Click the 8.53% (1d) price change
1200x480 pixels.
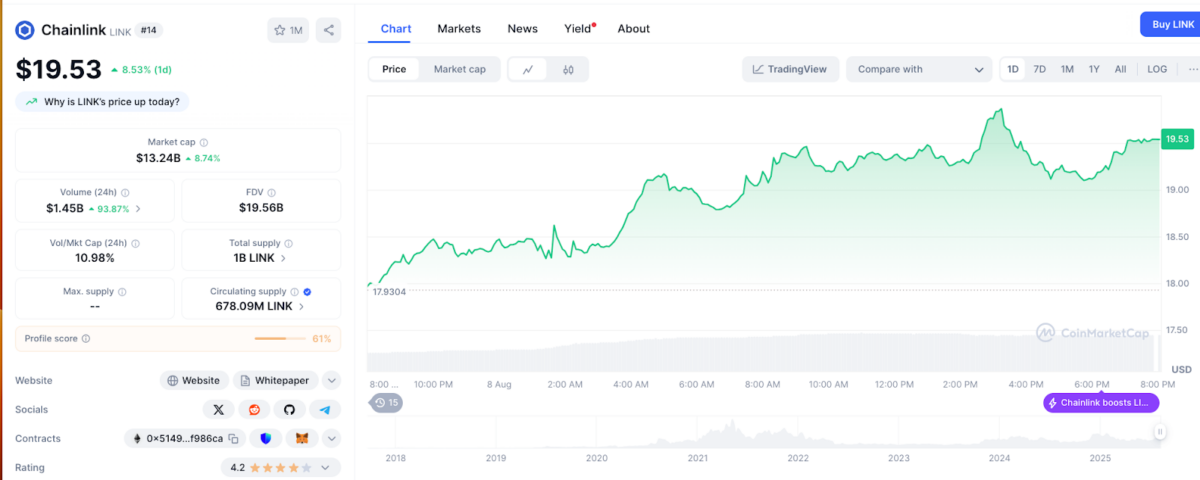(148, 70)
